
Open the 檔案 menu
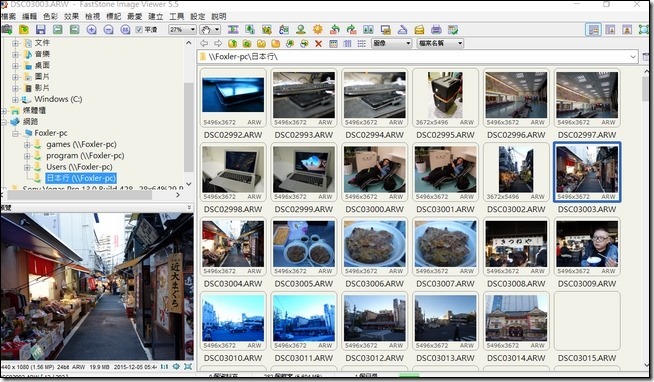click(9, 16)
